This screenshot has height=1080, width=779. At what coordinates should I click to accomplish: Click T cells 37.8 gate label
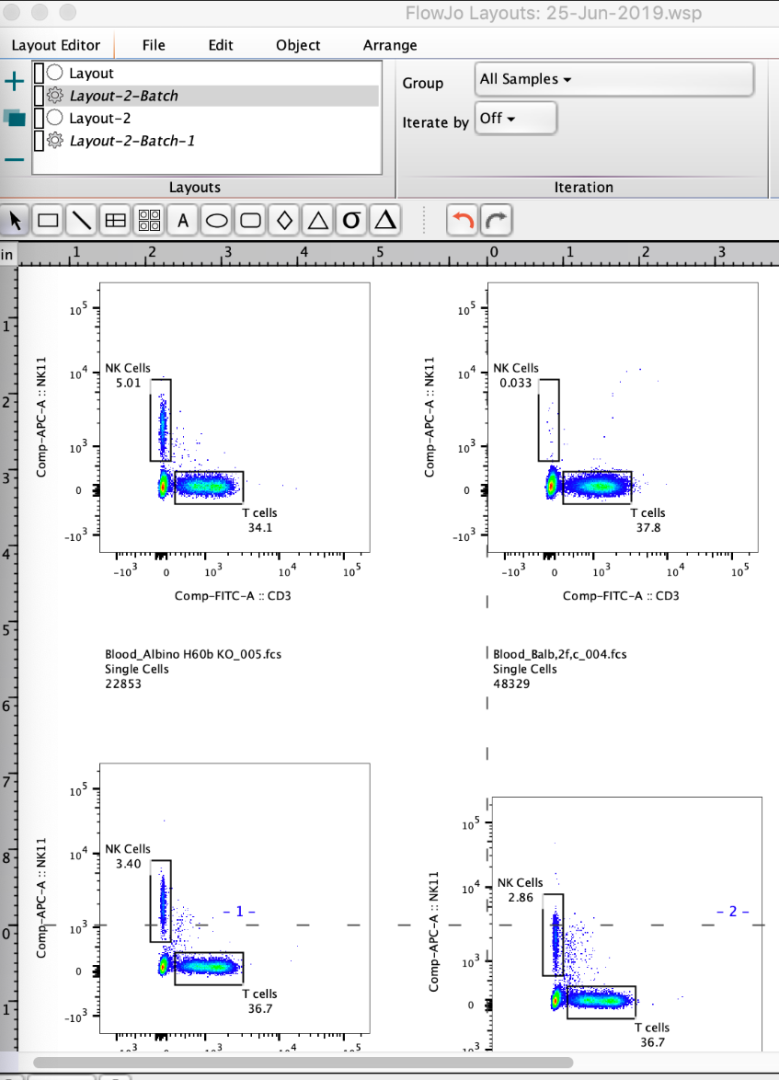point(648,520)
